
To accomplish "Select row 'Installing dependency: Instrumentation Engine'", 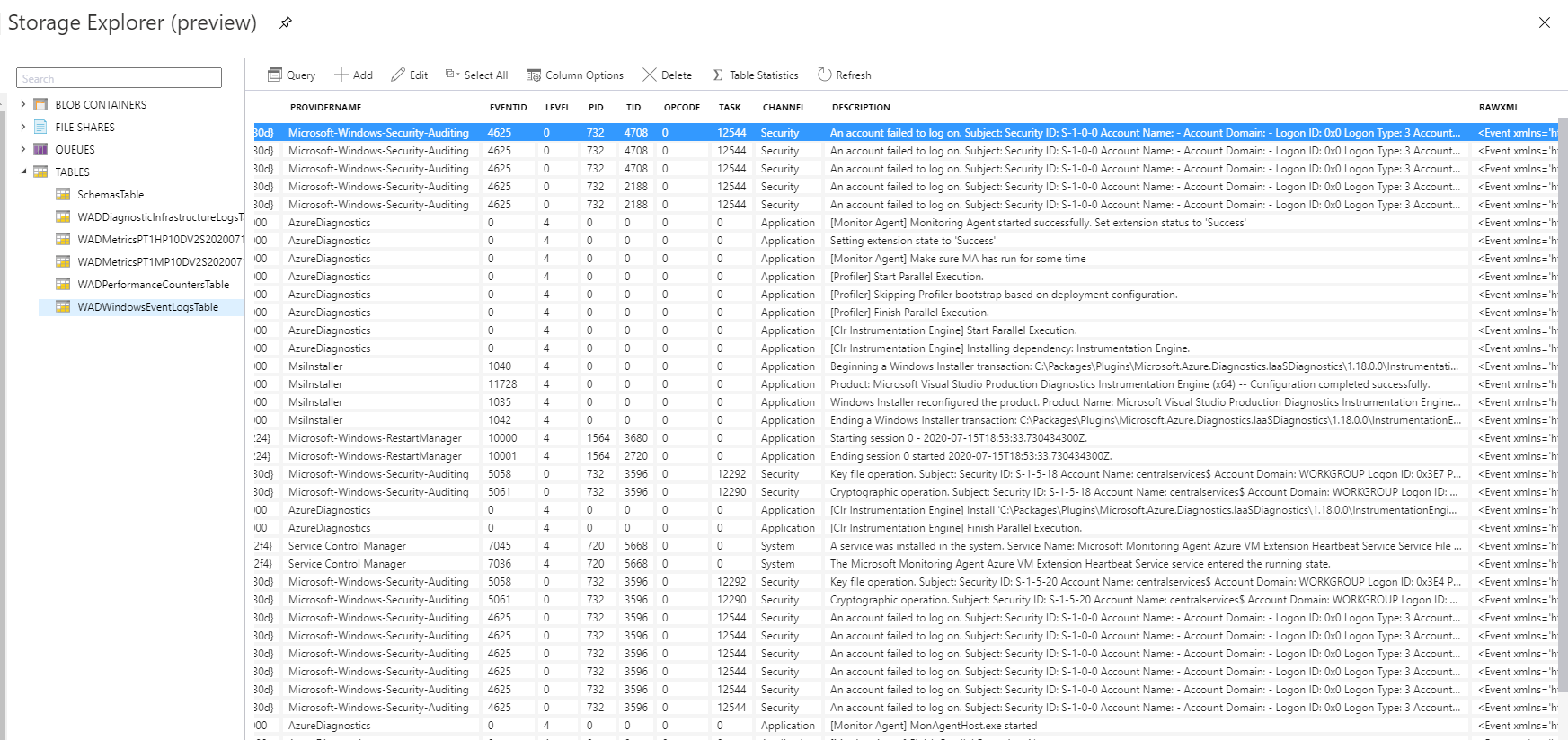I will (905, 348).
